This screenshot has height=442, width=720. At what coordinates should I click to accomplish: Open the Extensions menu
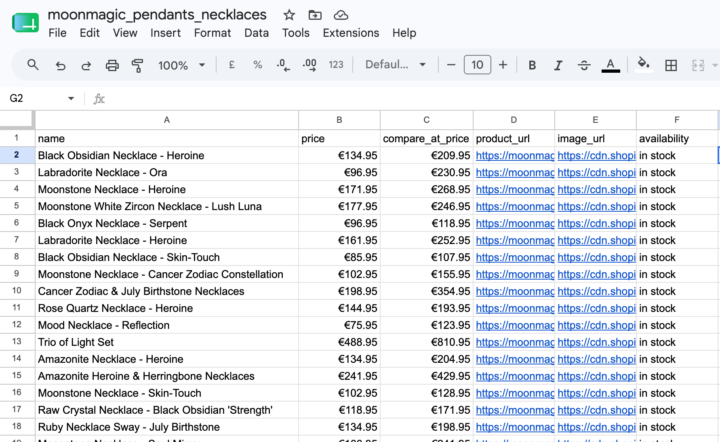(x=351, y=33)
